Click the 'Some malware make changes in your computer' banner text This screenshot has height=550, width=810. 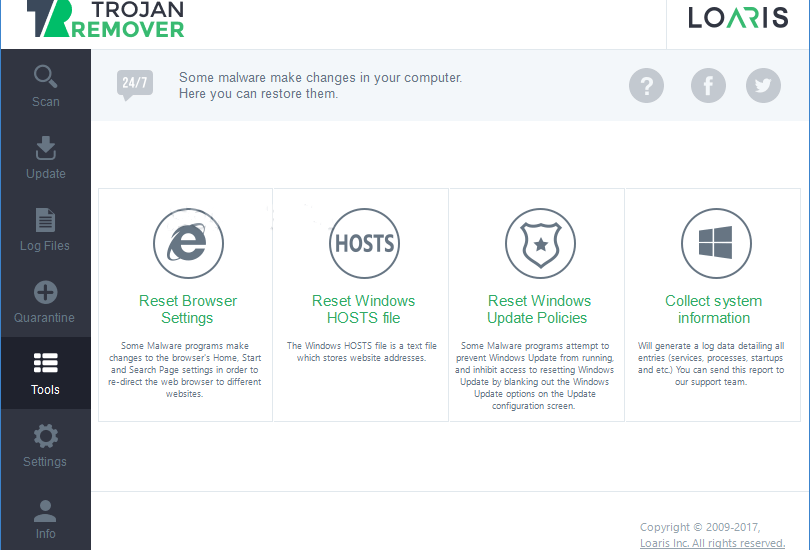click(320, 85)
